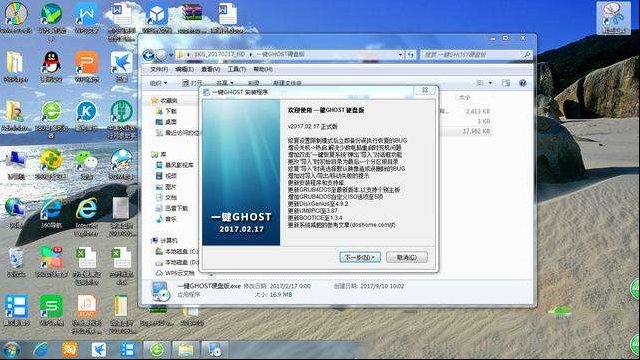Screen dimensions: 640x360
Task: Click the 取消(C) button in installer
Action: tap(407, 257)
